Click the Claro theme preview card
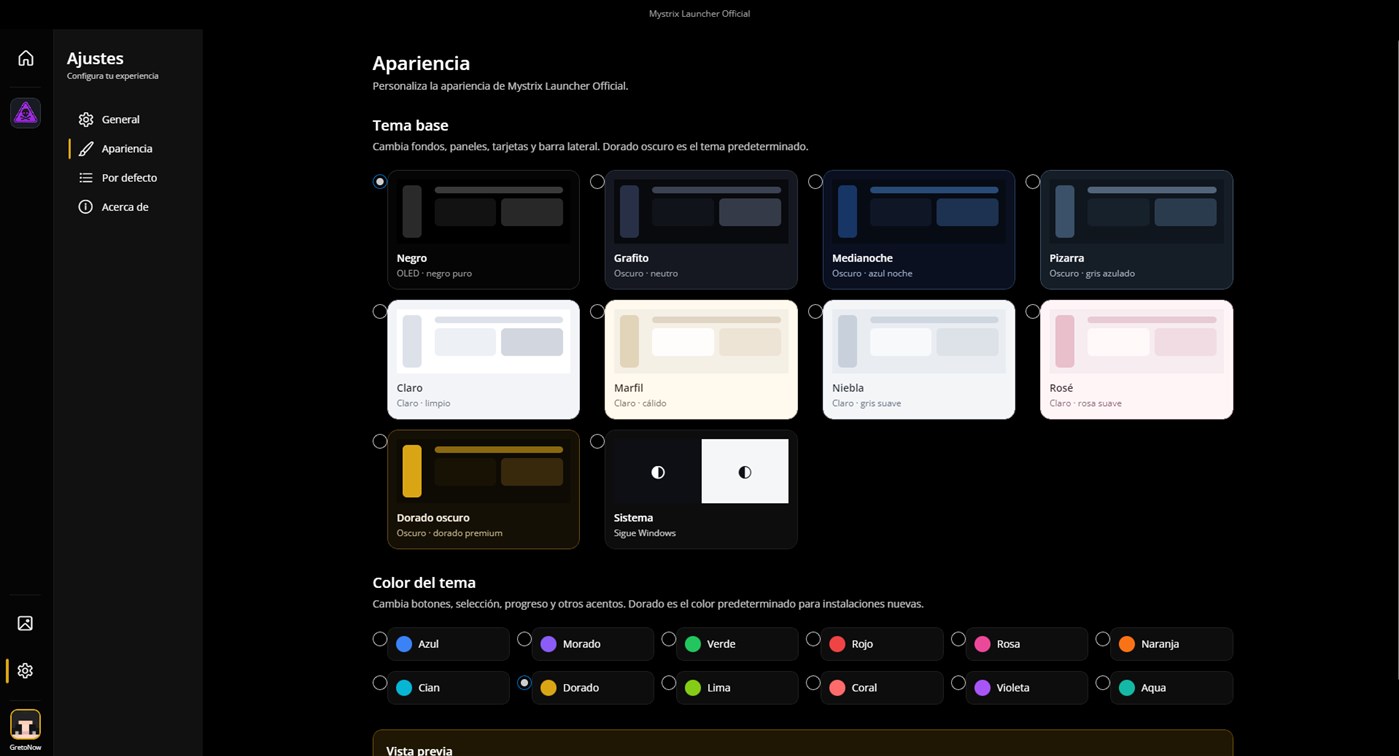Viewport: 1399px width, 756px height. (483, 359)
